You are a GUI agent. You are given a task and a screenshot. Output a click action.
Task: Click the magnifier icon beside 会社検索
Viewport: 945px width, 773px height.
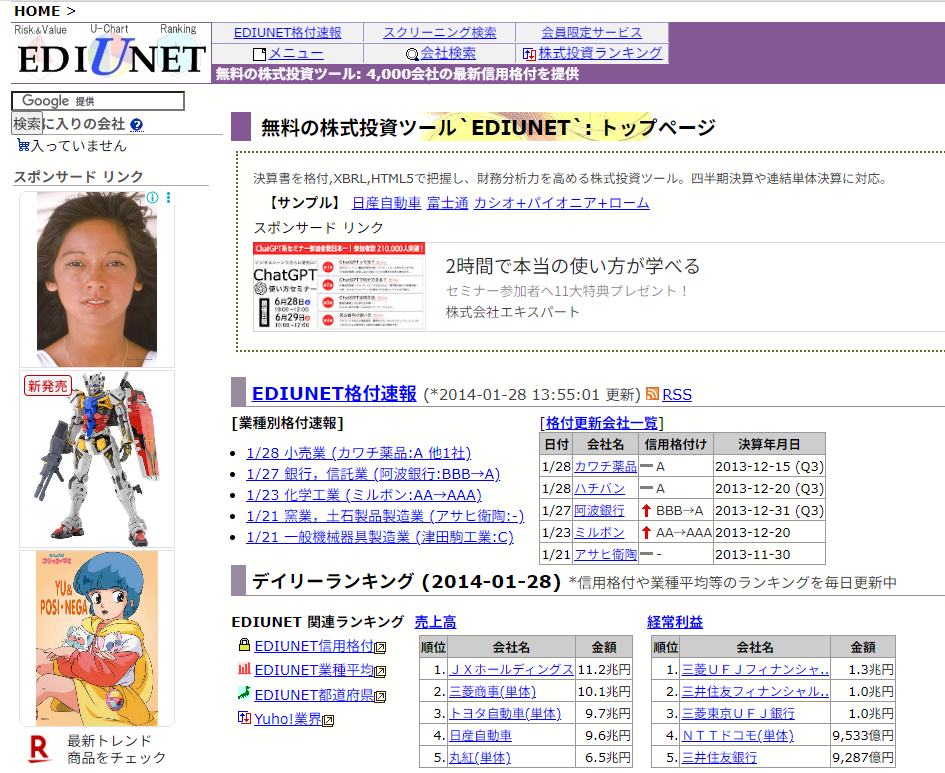(412, 55)
